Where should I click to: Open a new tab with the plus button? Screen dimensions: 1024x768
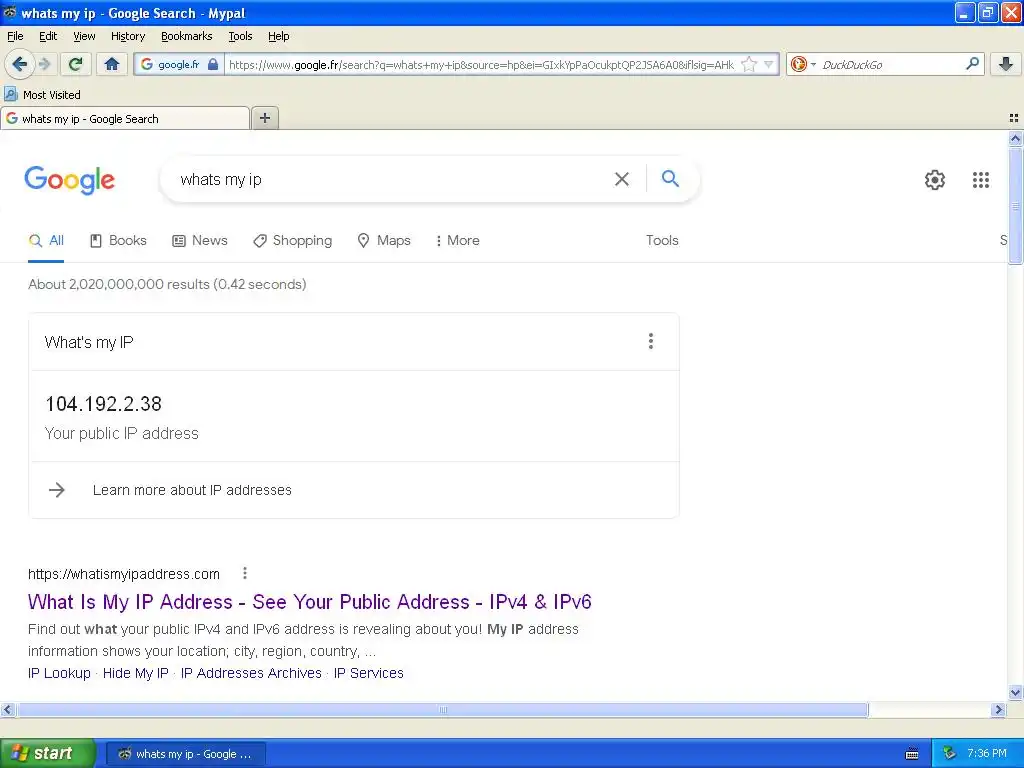tap(264, 118)
